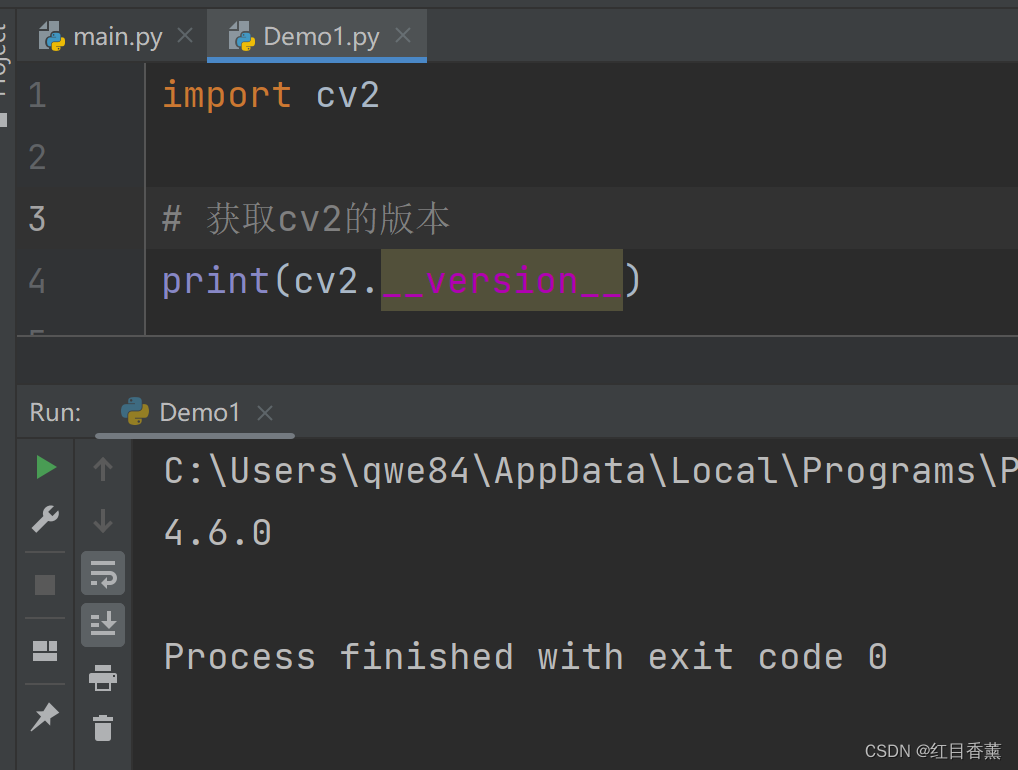This screenshot has width=1018, height=770.
Task: Clear all console output with trash icon
Action: 103,727
